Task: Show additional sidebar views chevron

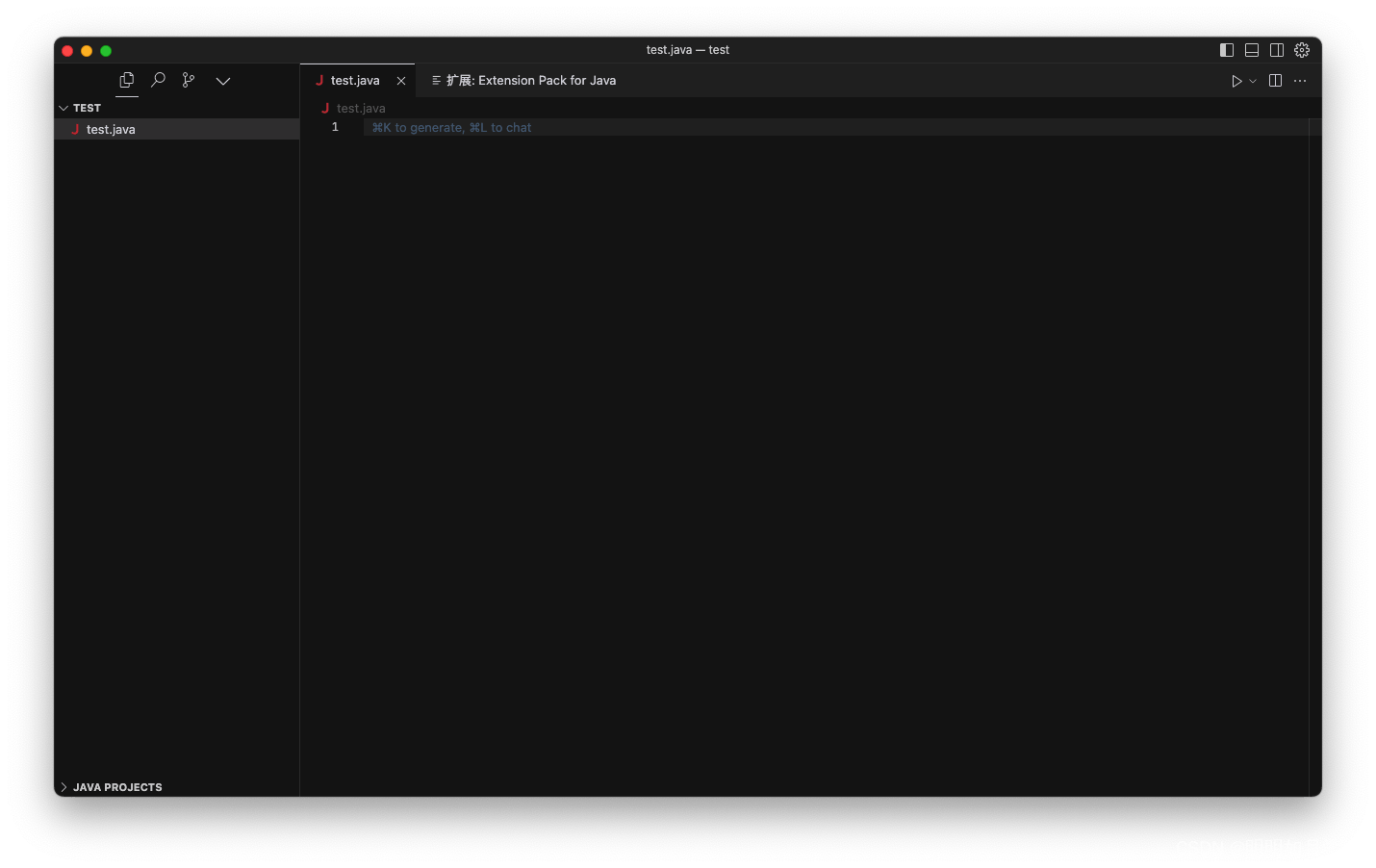Action: [x=223, y=81]
